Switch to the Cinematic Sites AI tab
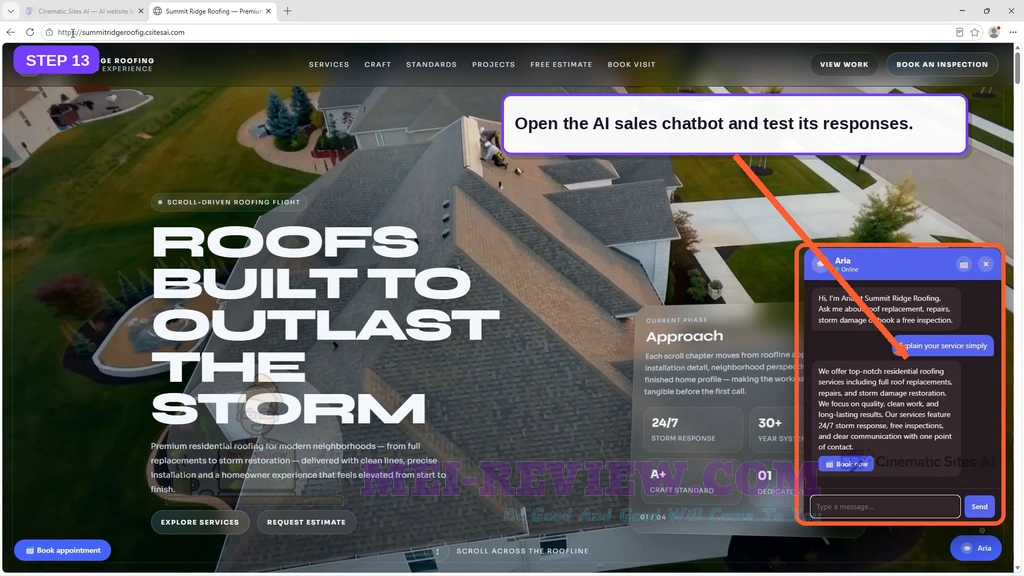 (82, 11)
